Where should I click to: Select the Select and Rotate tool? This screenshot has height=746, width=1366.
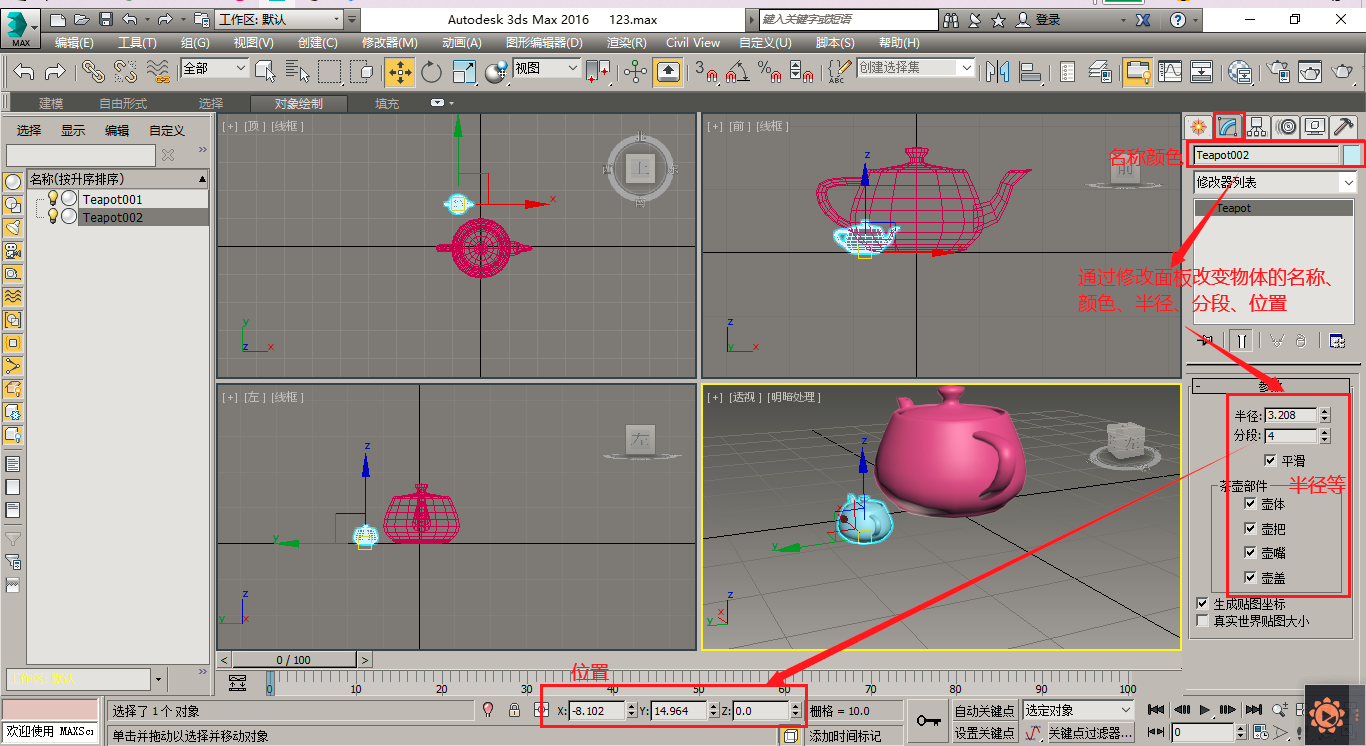[x=431, y=72]
